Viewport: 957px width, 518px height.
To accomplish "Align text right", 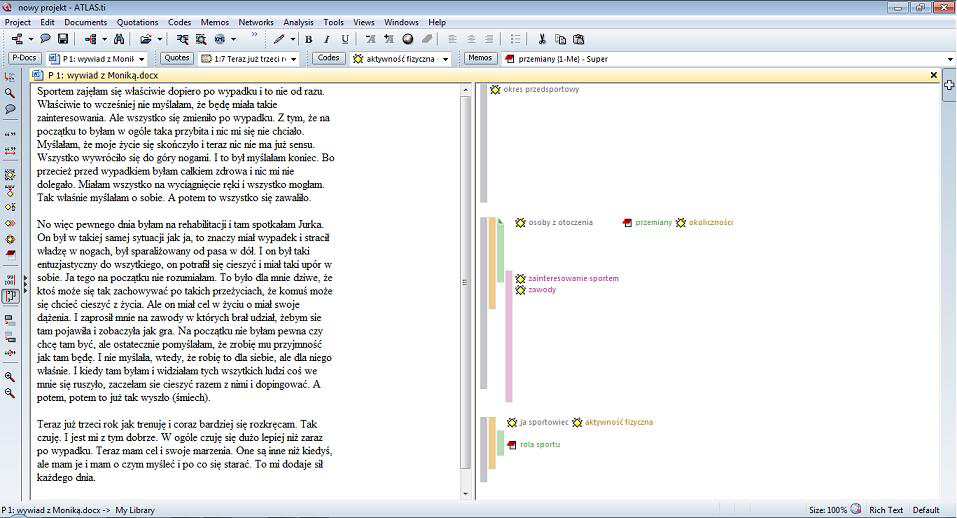I will coord(489,39).
